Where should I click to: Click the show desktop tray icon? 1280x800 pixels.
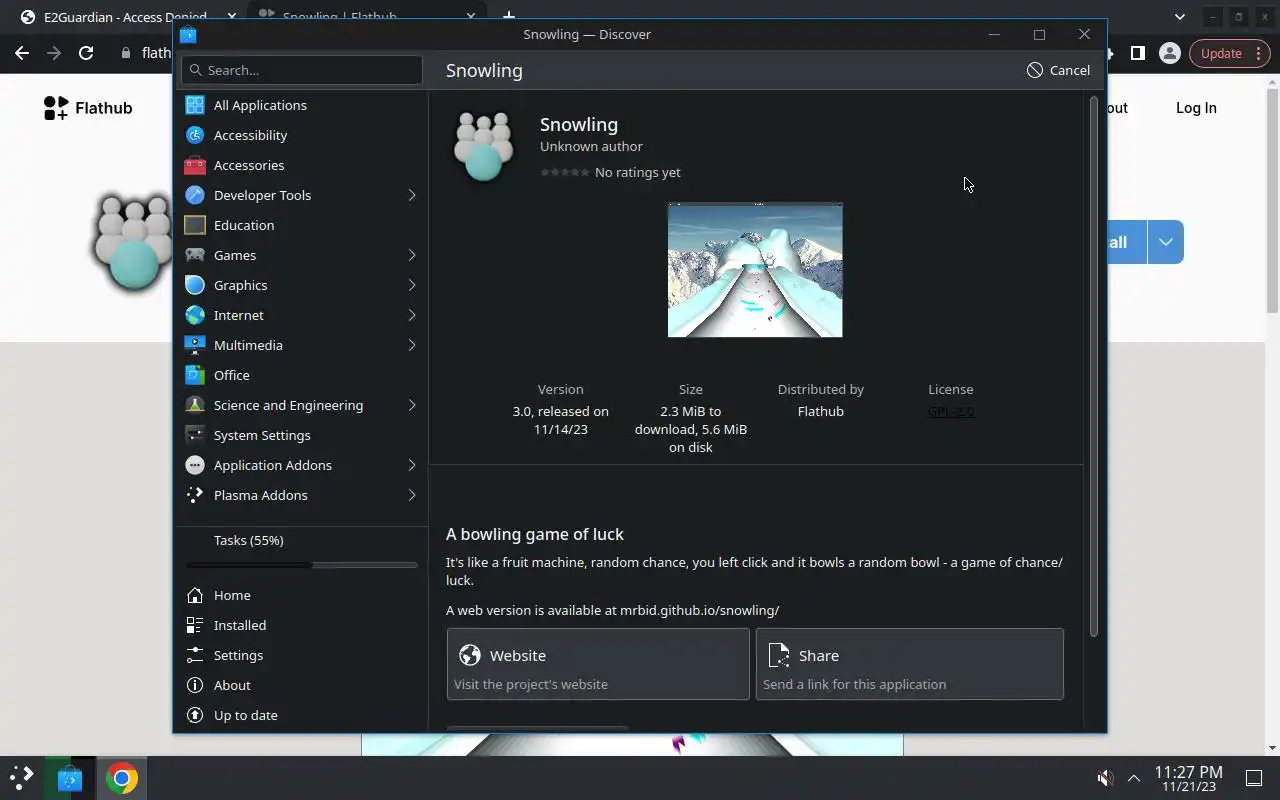point(1254,778)
